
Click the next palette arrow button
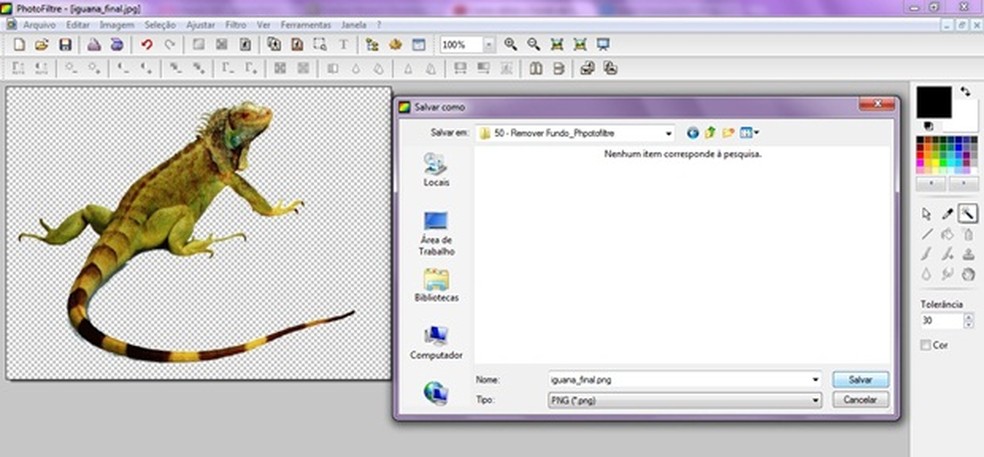point(963,184)
